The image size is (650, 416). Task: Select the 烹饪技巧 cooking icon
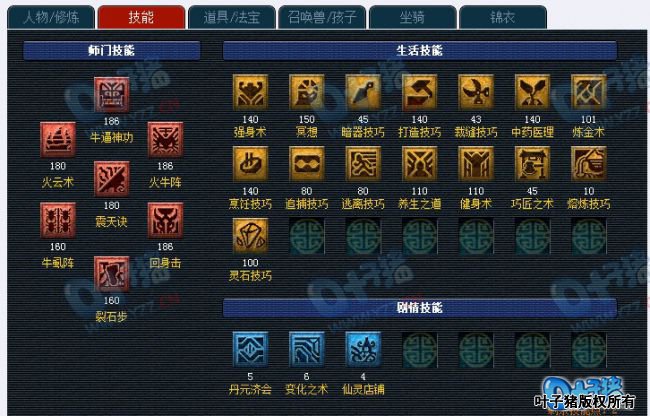tap(250, 164)
